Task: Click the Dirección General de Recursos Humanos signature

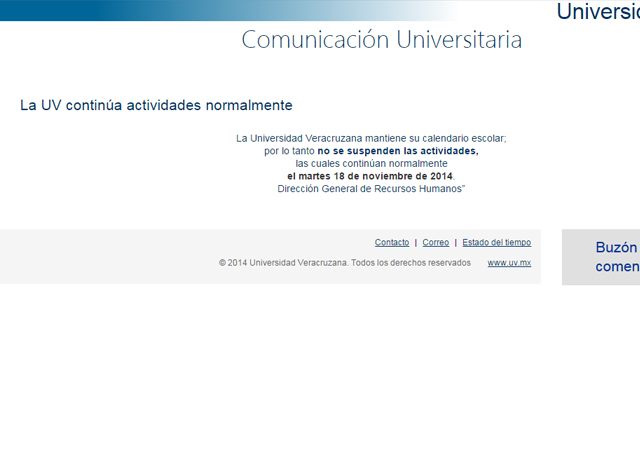Action: coord(371,189)
